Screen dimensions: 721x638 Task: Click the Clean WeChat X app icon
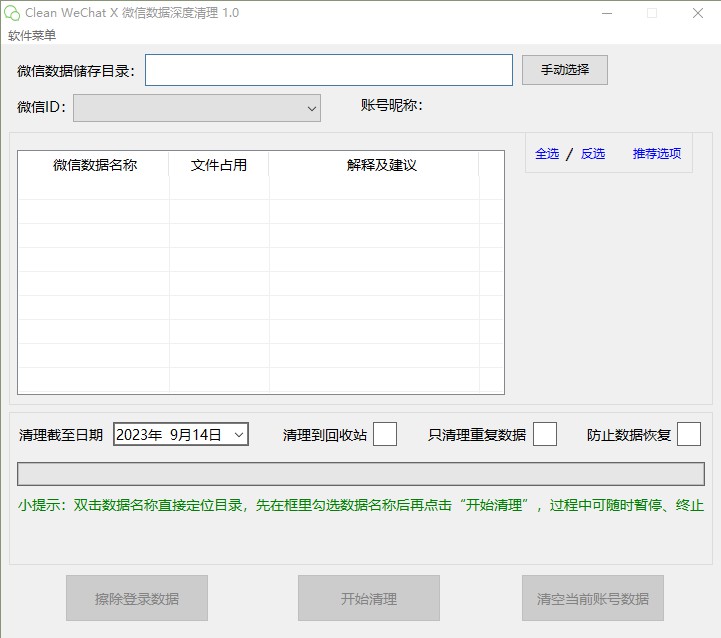[x=12, y=13]
